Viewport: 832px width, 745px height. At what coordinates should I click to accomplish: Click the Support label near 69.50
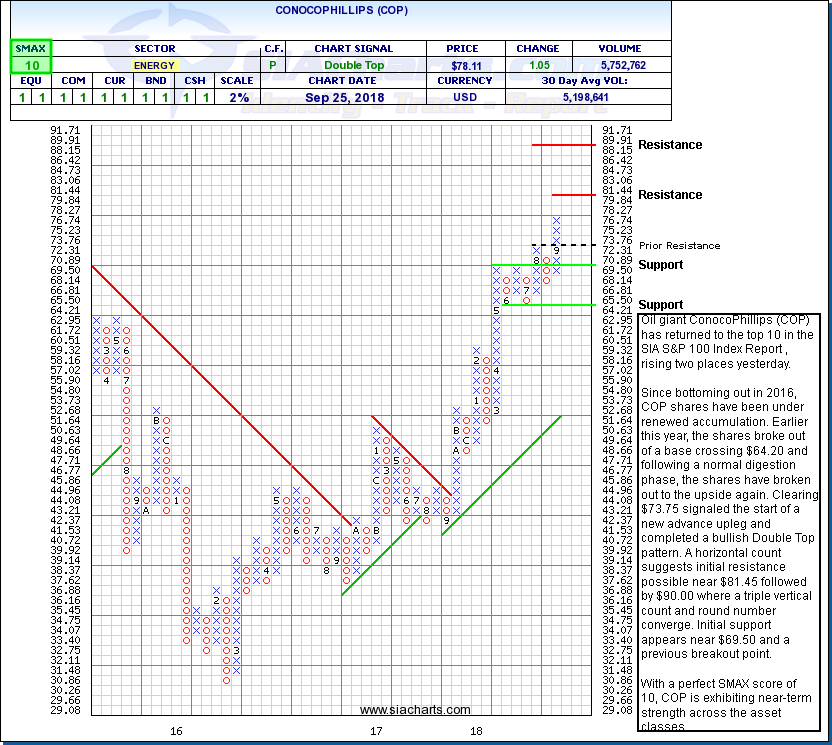[x=660, y=265]
